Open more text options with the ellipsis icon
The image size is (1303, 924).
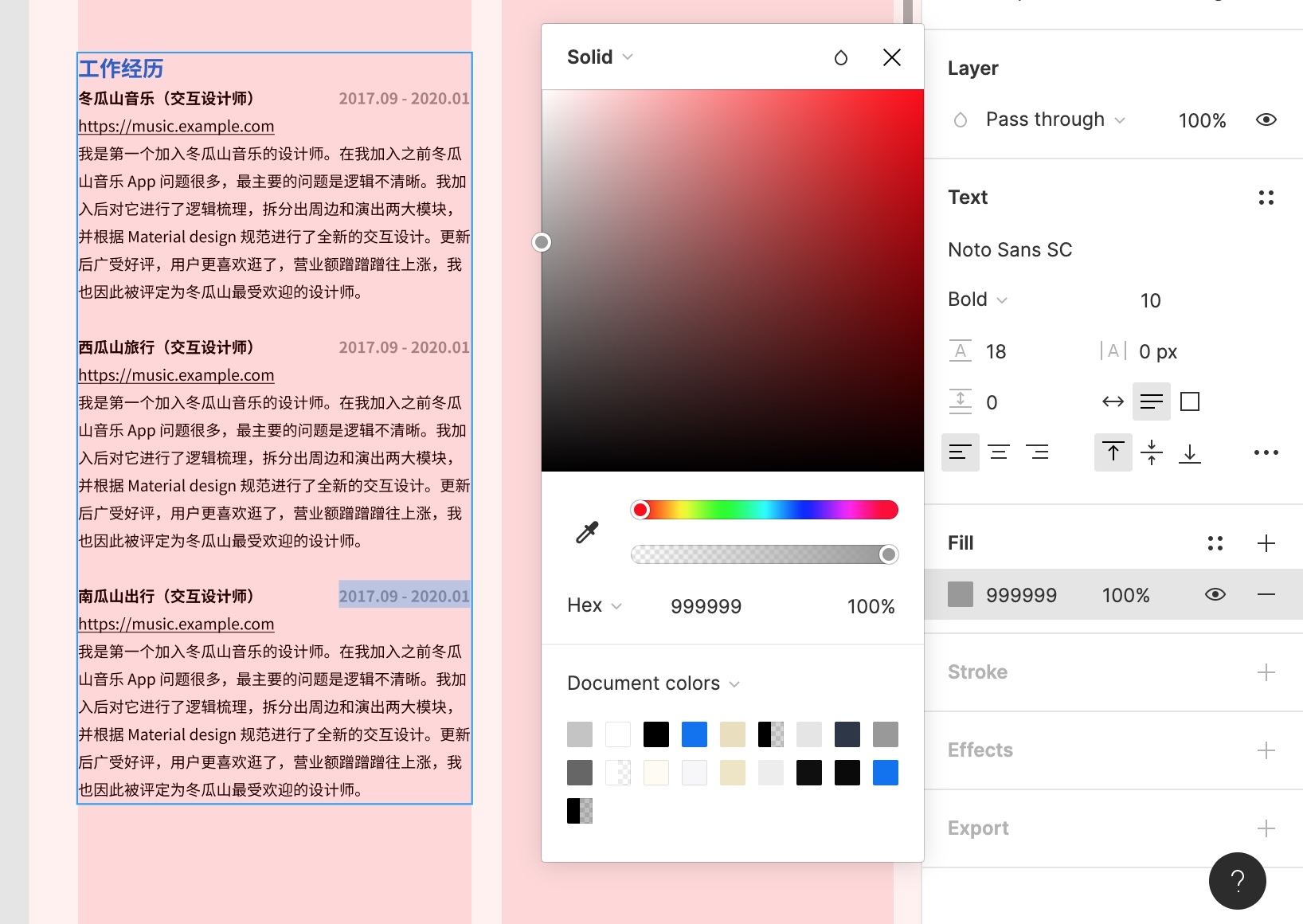[x=1266, y=452]
